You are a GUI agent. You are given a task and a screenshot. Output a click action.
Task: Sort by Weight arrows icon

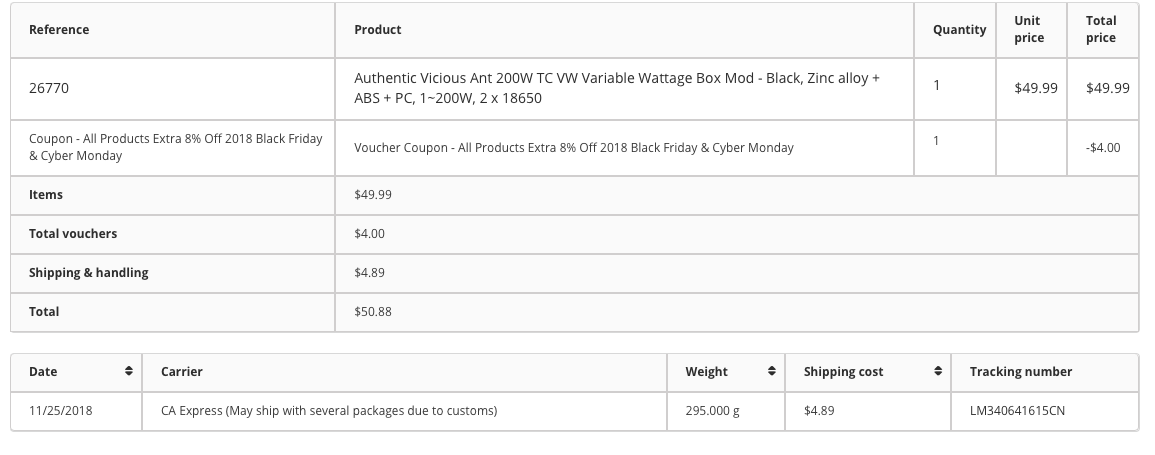(771, 371)
